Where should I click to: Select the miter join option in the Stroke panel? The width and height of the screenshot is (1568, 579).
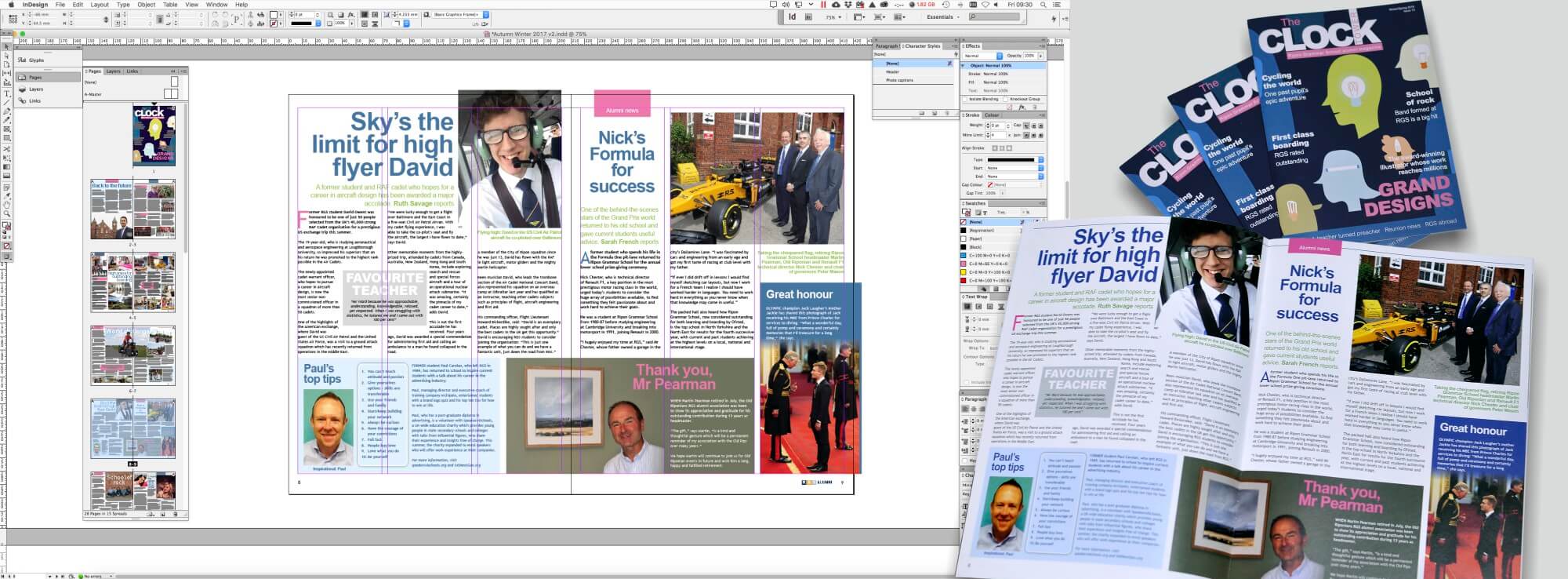click(1025, 135)
